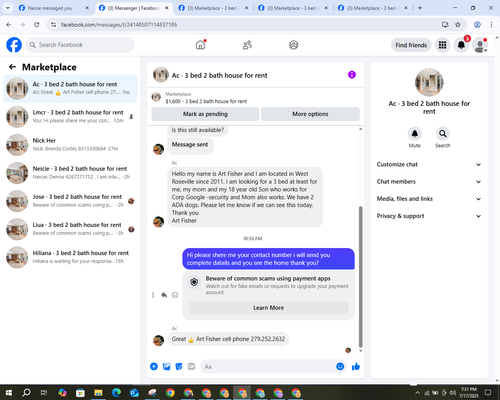Switch to the Messenger | Facebook tab
This screenshot has width=500, height=400.
(134, 8)
